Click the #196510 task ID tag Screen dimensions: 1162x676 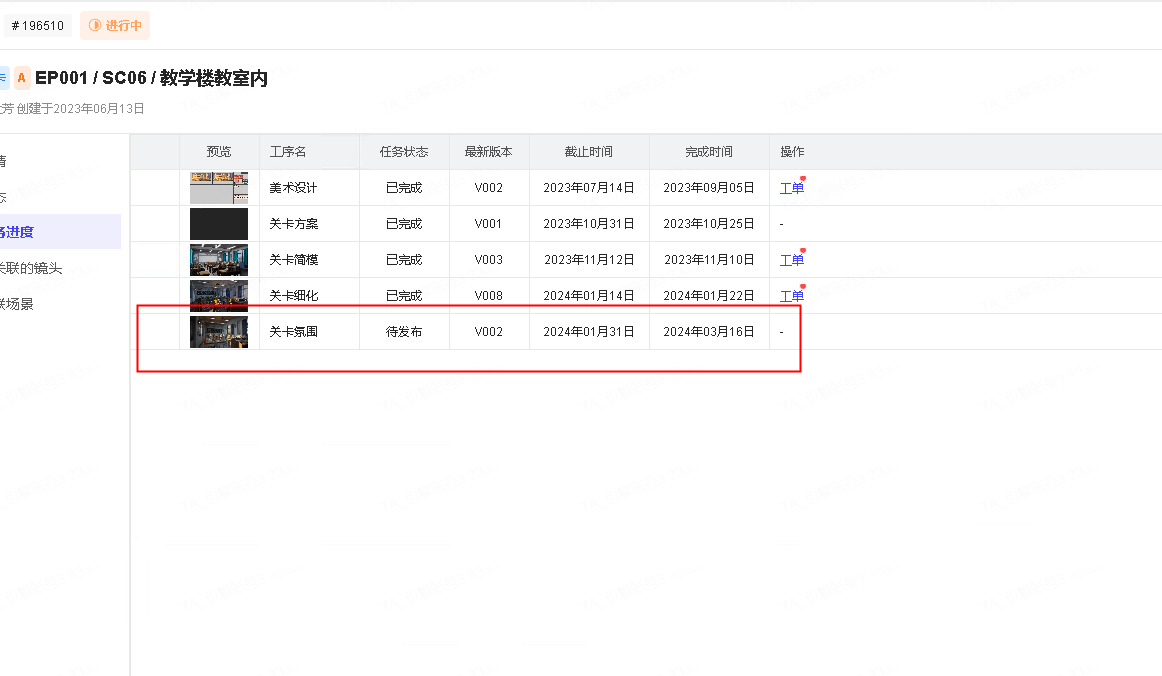coord(38,26)
